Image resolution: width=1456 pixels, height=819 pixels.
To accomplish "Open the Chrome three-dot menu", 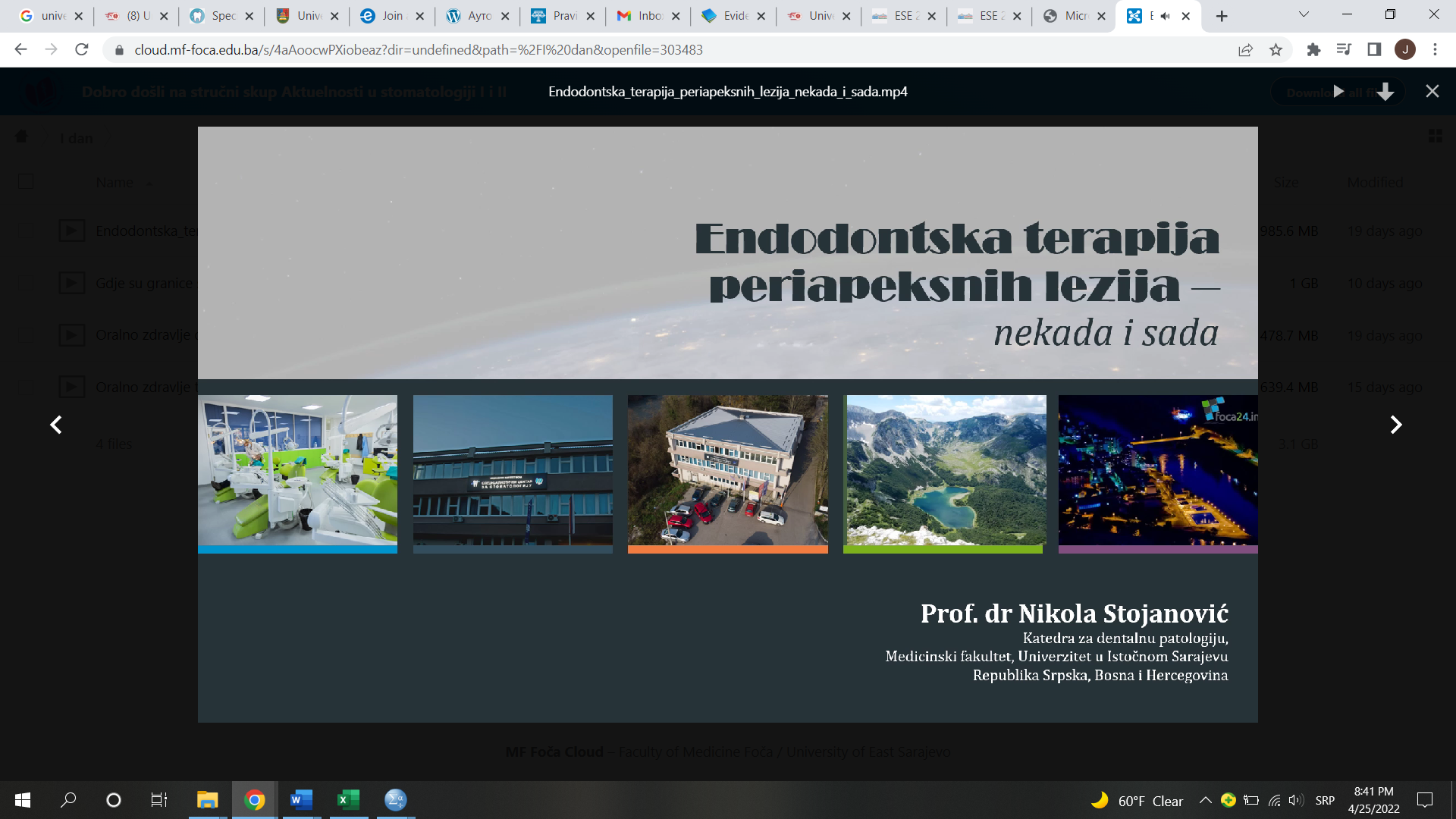I will [1435, 49].
